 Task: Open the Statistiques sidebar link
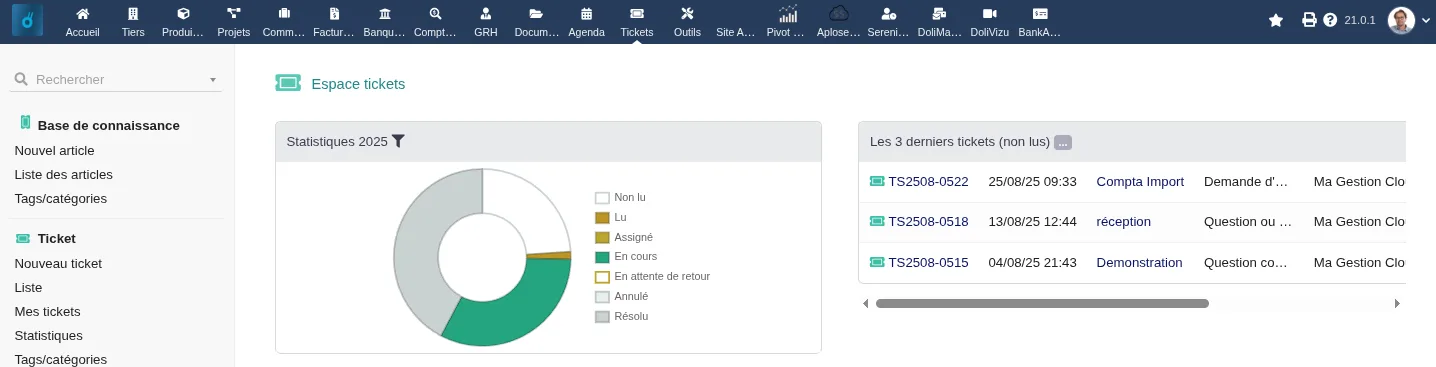pos(48,335)
